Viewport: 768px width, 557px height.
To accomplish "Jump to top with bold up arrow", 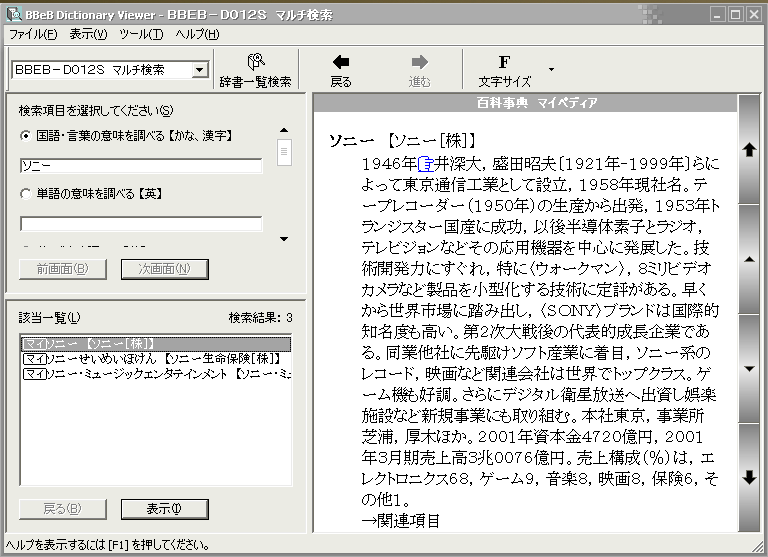I will [749, 149].
